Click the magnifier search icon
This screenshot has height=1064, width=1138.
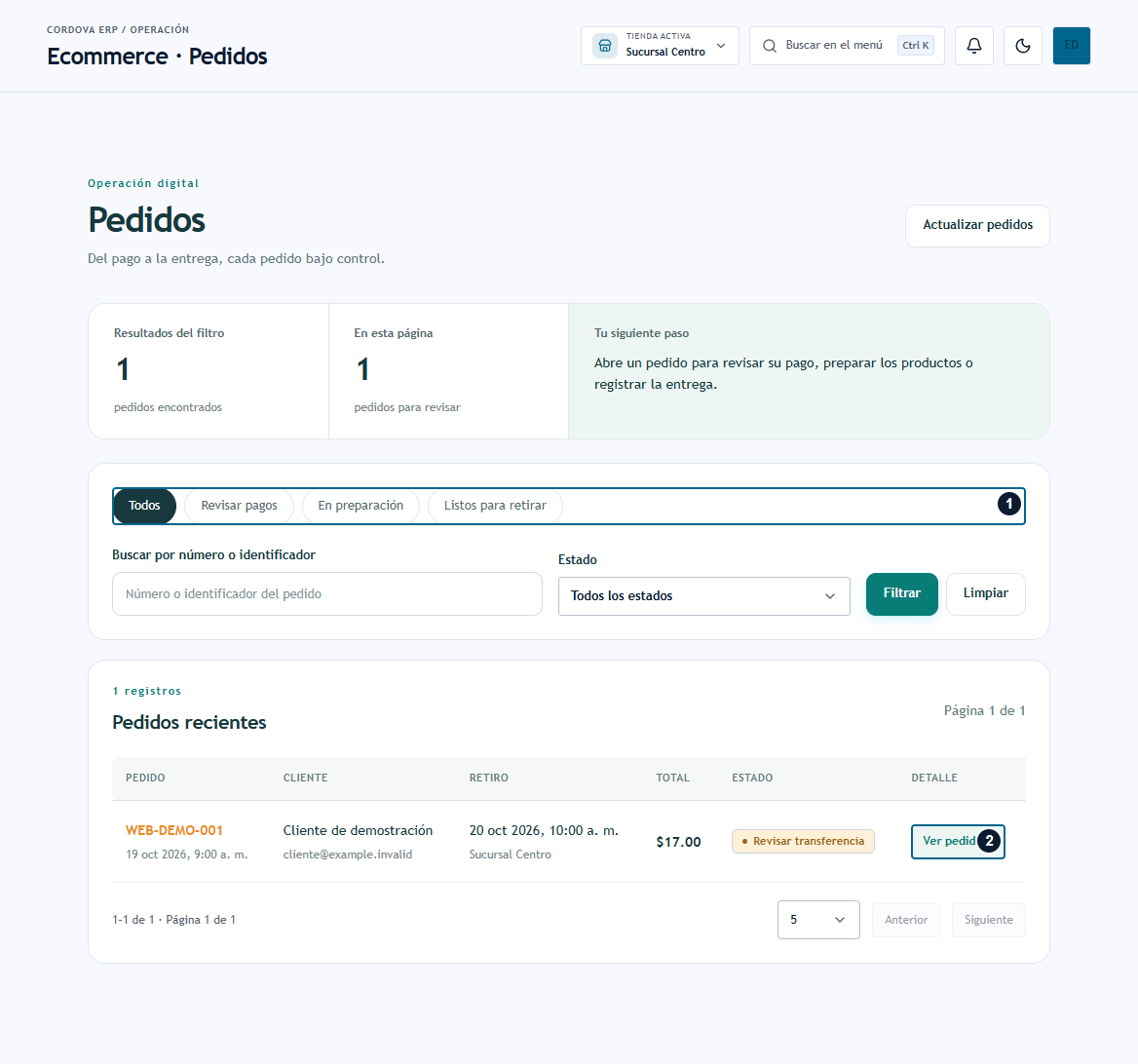770,46
